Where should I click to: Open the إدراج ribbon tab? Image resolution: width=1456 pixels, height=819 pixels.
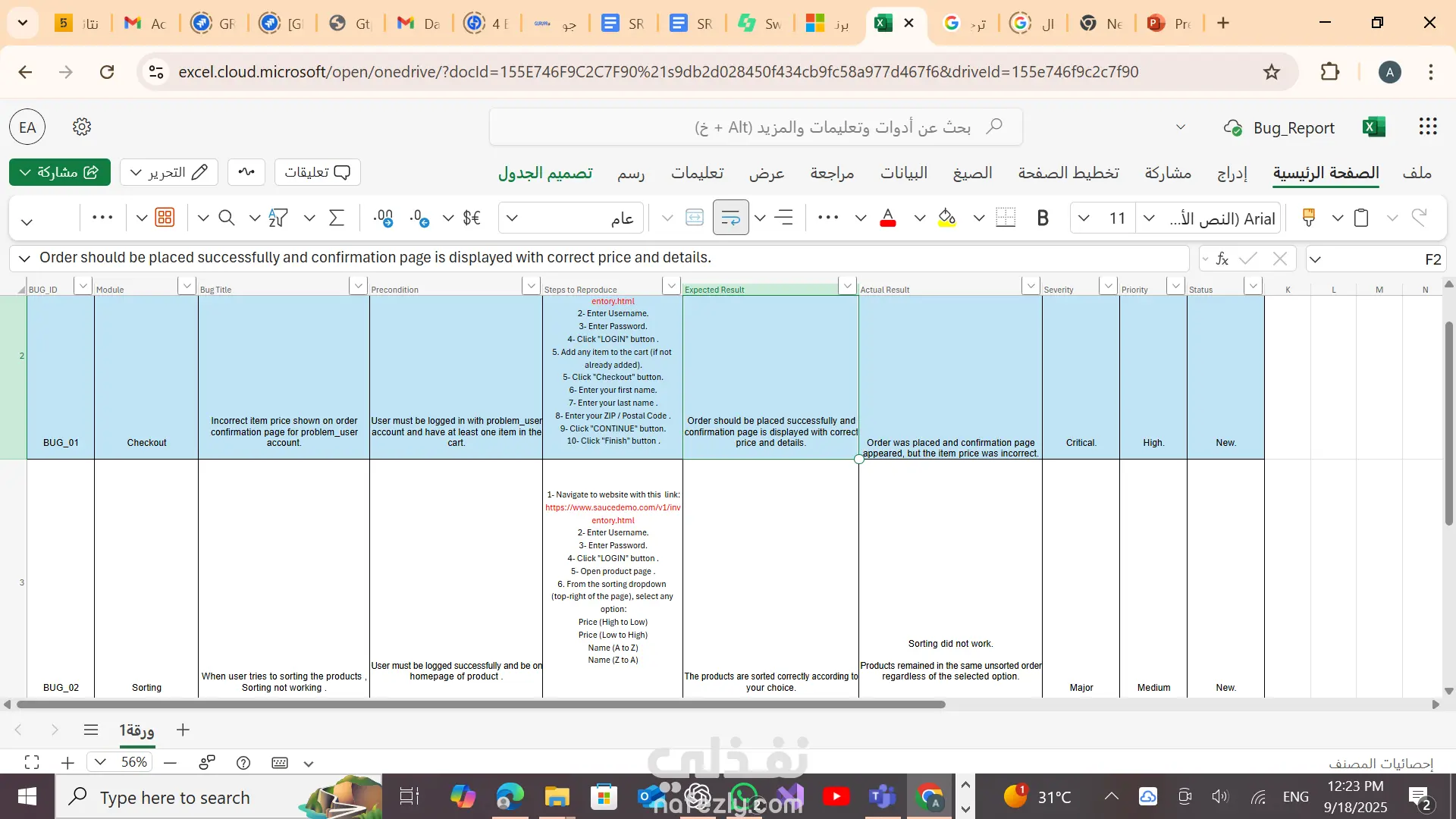point(1232,173)
